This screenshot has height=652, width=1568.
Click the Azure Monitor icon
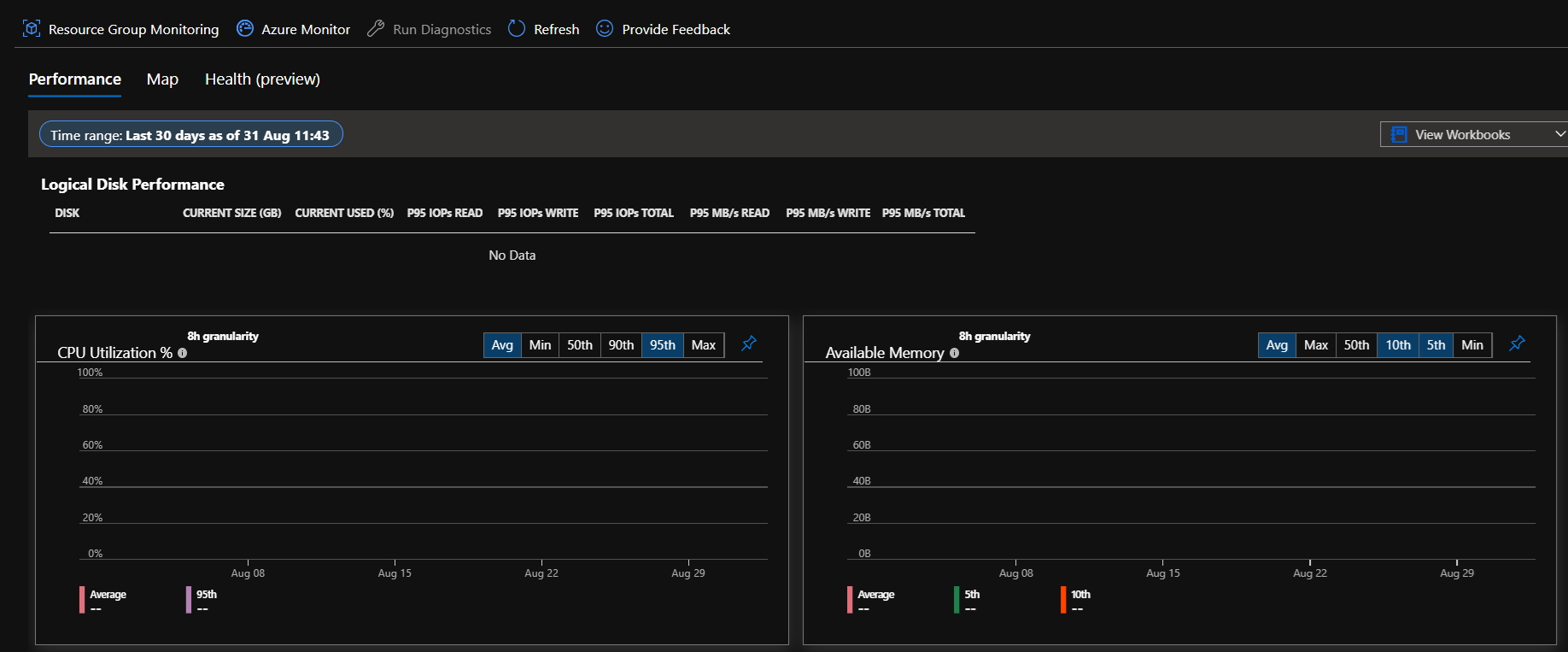245,28
